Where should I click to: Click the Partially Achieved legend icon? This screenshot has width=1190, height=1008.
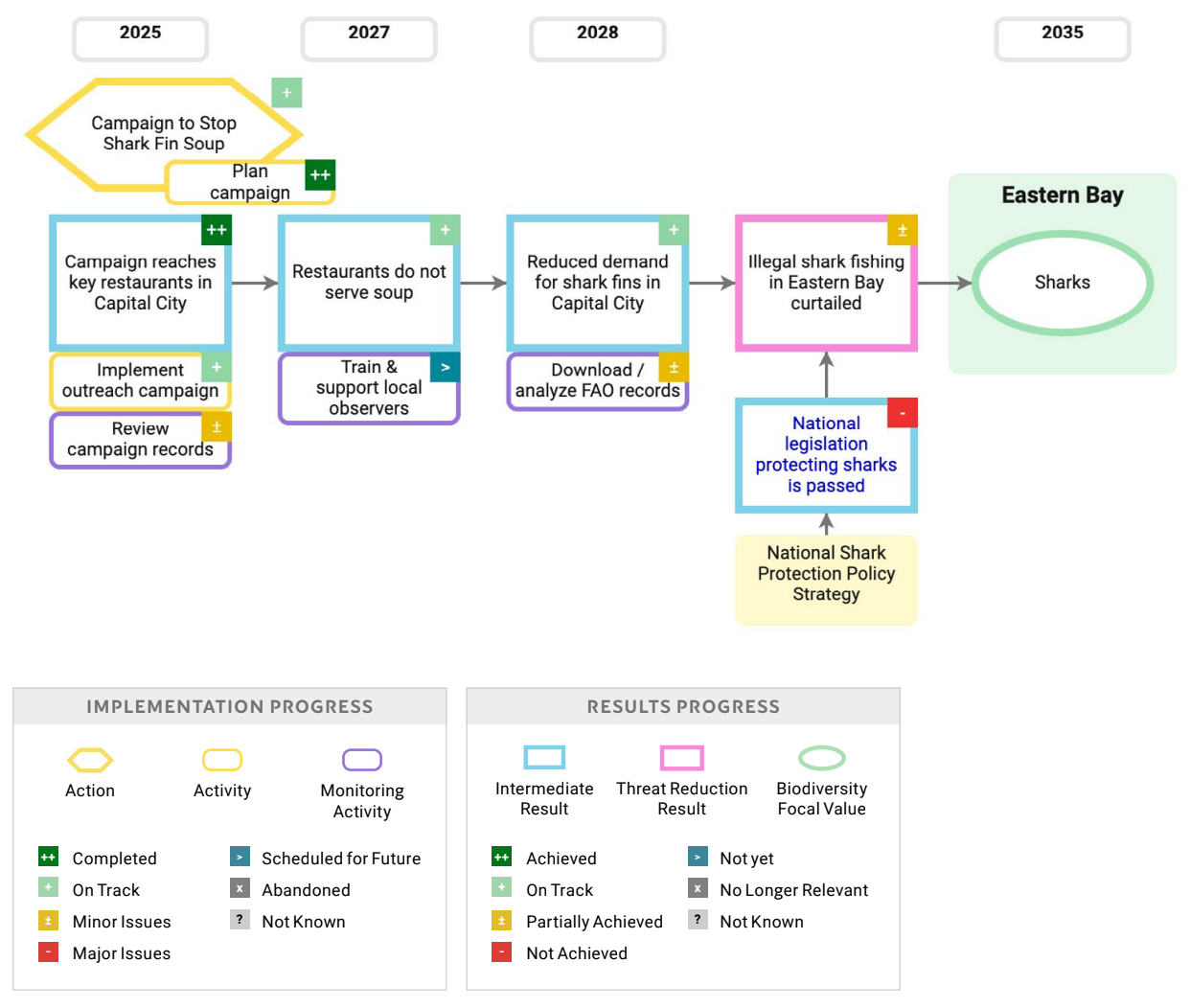click(501, 920)
